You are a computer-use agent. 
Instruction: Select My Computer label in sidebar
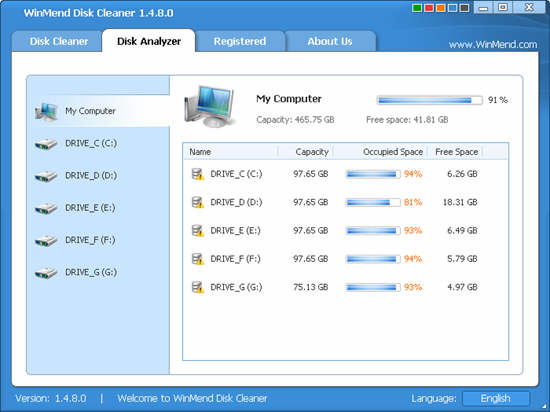90,111
